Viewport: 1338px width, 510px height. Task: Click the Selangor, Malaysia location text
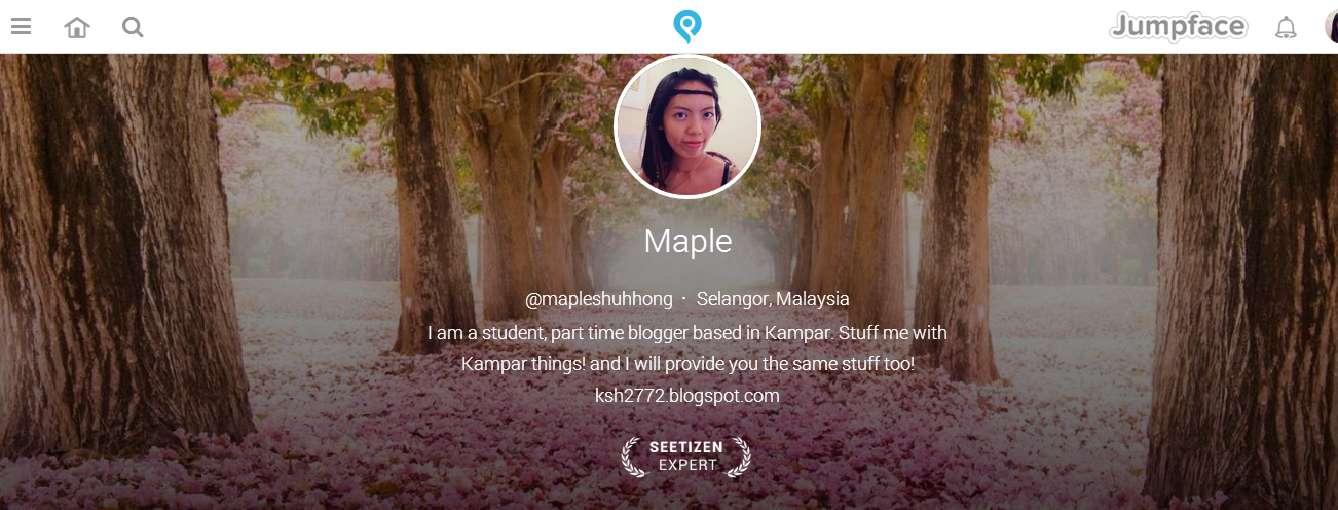pyautogui.click(x=773, y=299)
